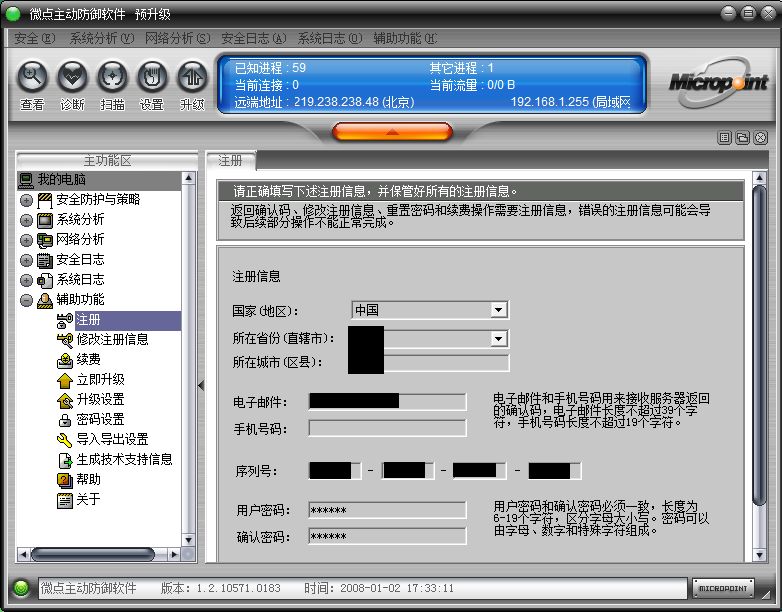Screen dimensions: 782x612
Task: Click the 立即升级 yellow arrow icon
Action: tap(65, 380)
